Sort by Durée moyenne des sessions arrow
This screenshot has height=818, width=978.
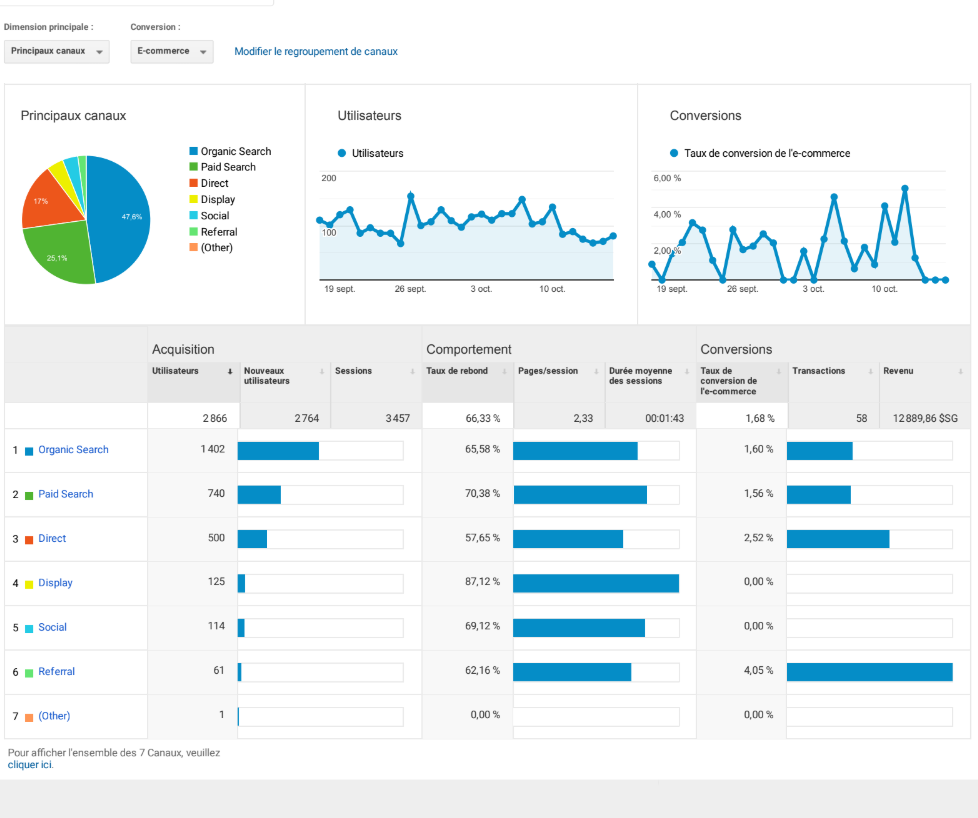[x=687, y=371]
